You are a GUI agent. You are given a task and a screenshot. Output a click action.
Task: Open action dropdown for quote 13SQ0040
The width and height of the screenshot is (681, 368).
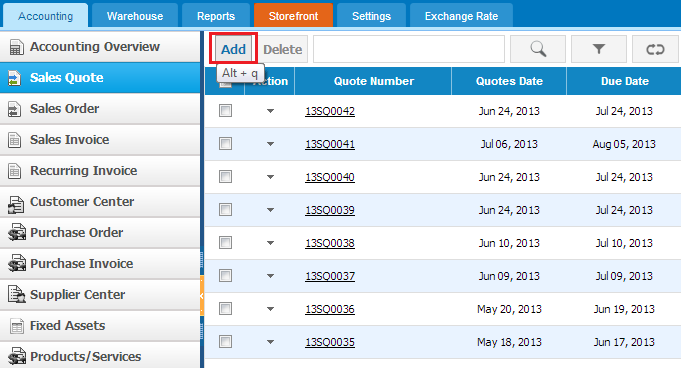point(270,177)
